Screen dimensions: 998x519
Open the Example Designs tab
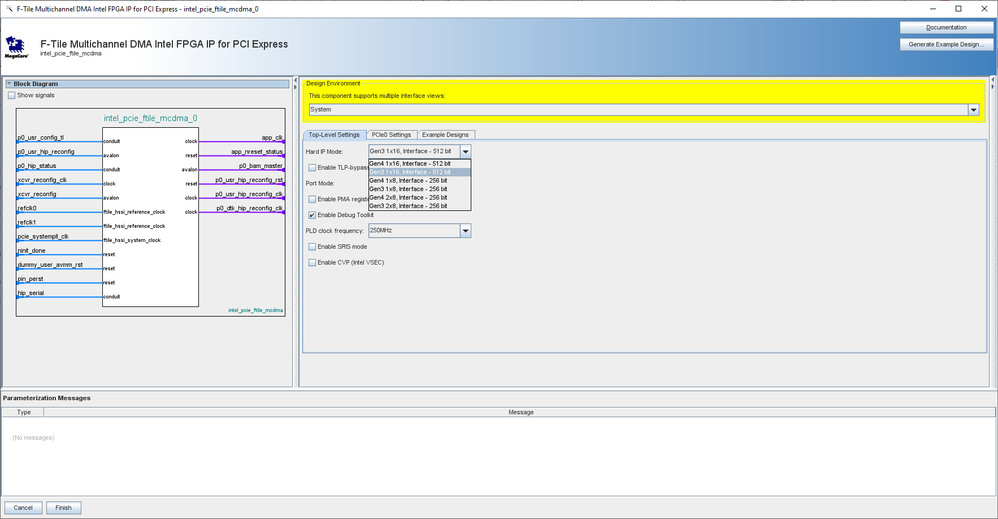445,135
